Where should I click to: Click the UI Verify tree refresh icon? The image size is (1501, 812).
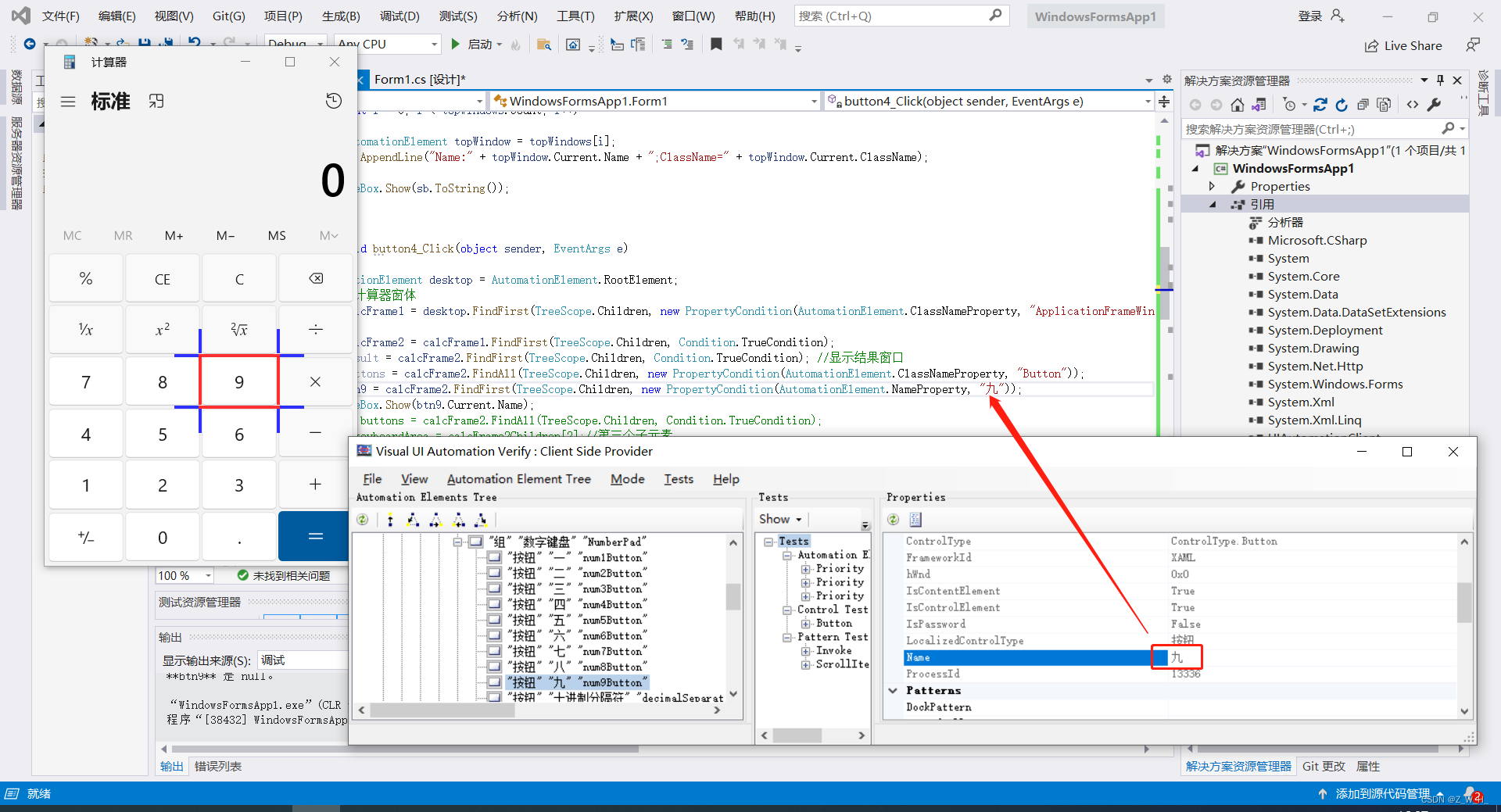(363, 520)
